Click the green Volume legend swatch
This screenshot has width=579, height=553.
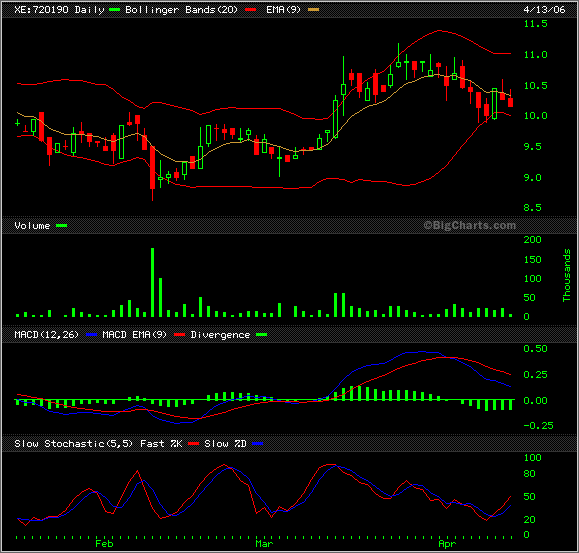[61, 226]
